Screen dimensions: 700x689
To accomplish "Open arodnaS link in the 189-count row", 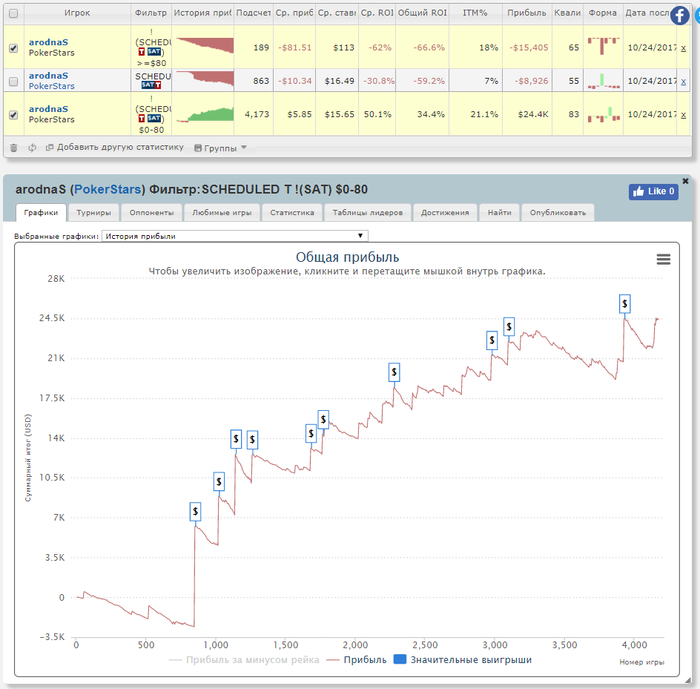I will 48,42.
